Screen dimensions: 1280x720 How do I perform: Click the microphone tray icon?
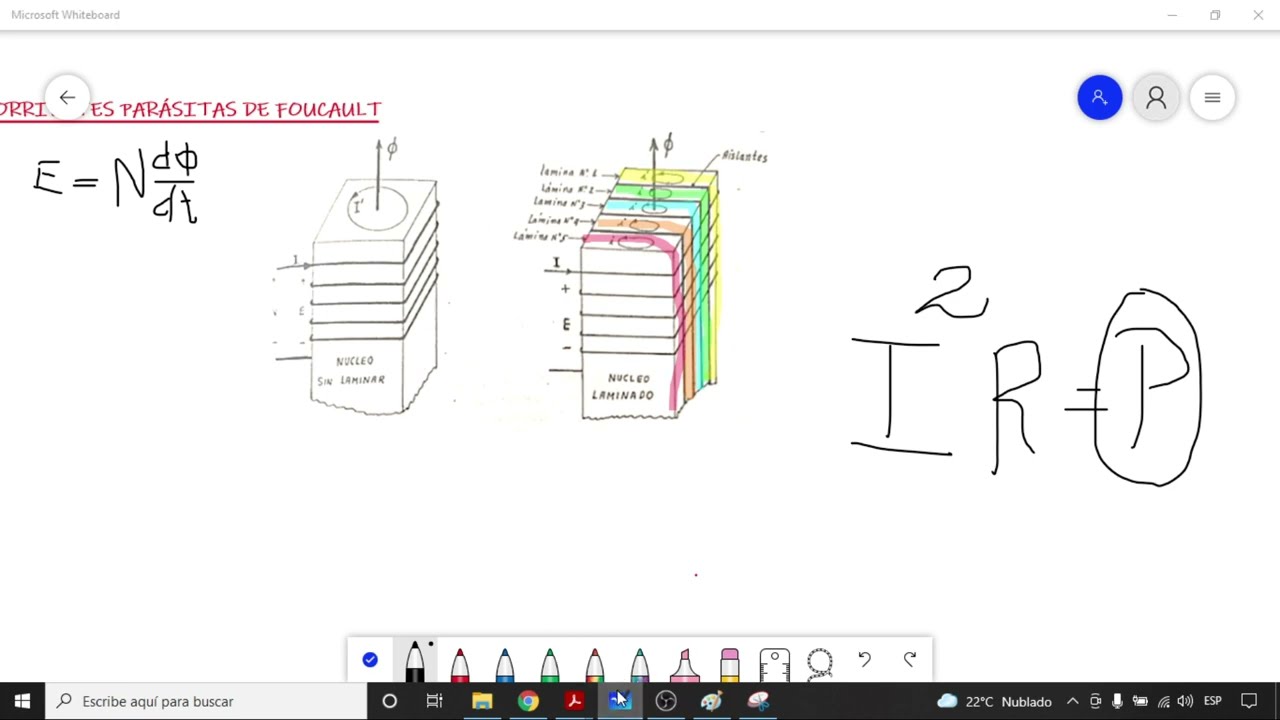coord(1117,701)
